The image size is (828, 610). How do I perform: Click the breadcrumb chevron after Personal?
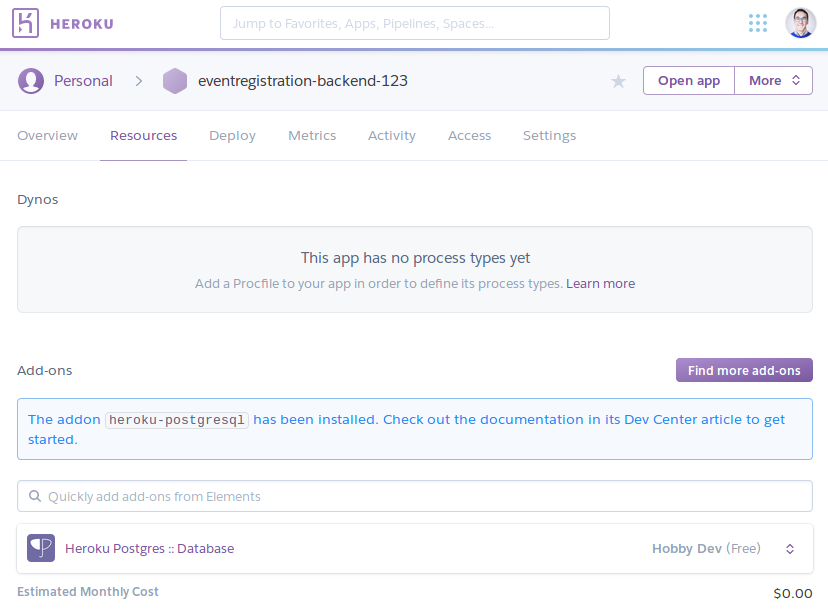pos(139,81)
